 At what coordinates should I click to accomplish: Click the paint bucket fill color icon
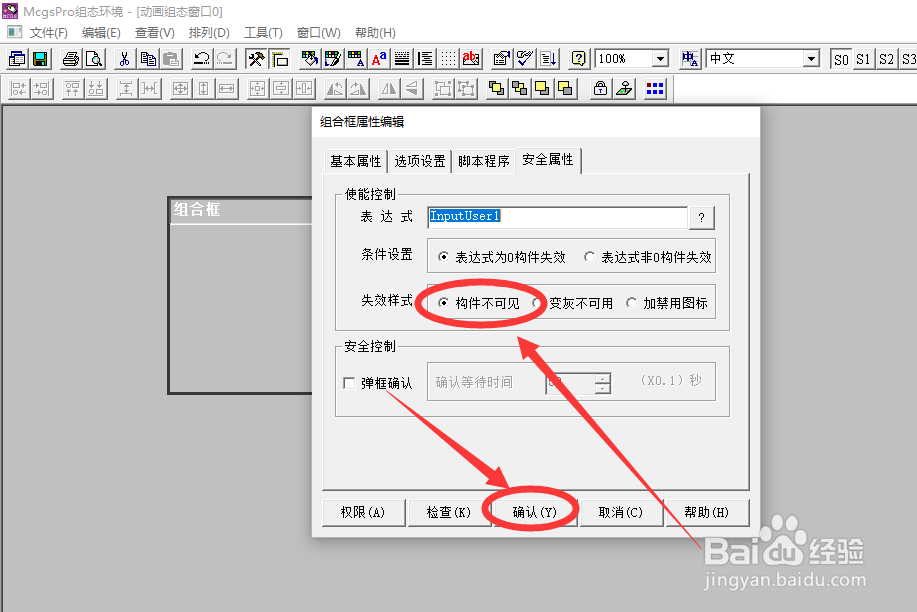(309, 59)
